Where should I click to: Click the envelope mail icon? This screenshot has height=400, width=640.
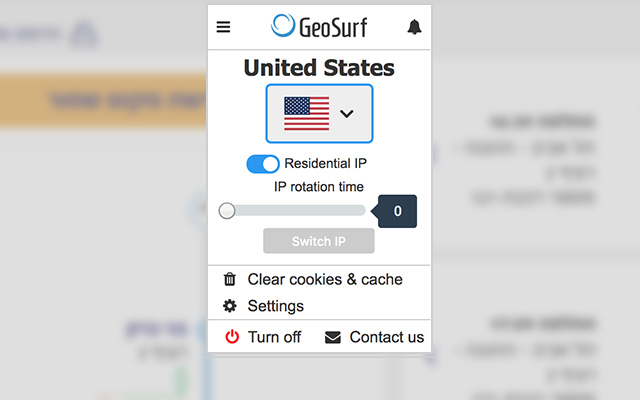tap(333, 337)
